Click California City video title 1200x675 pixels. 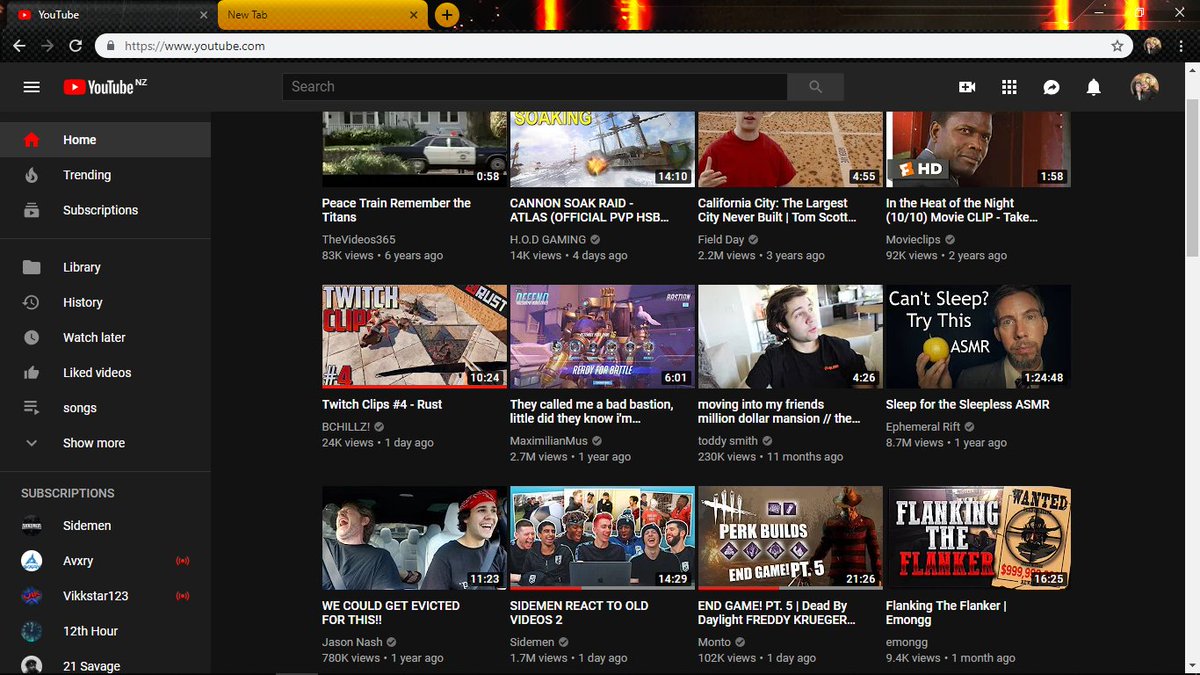click(777, 210)
